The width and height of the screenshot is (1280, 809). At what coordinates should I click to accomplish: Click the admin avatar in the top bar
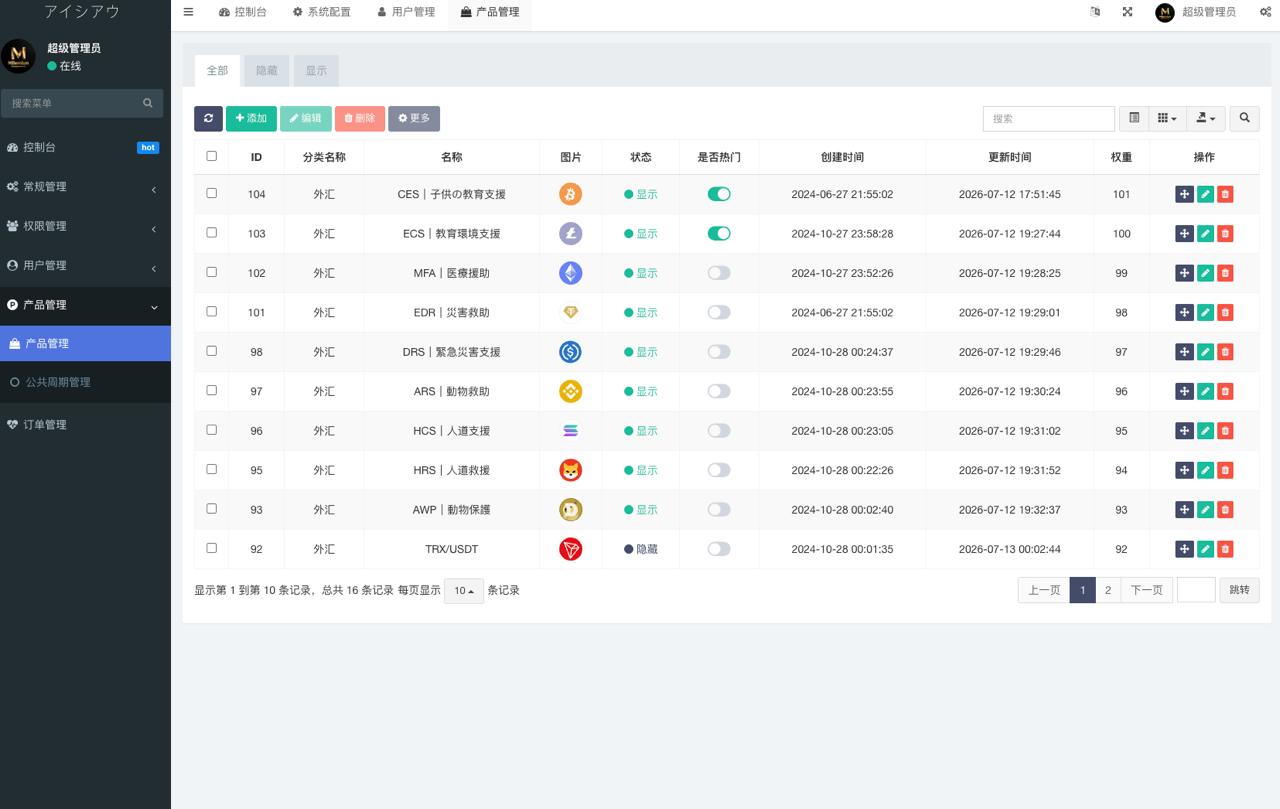(x=1164, y=12)
